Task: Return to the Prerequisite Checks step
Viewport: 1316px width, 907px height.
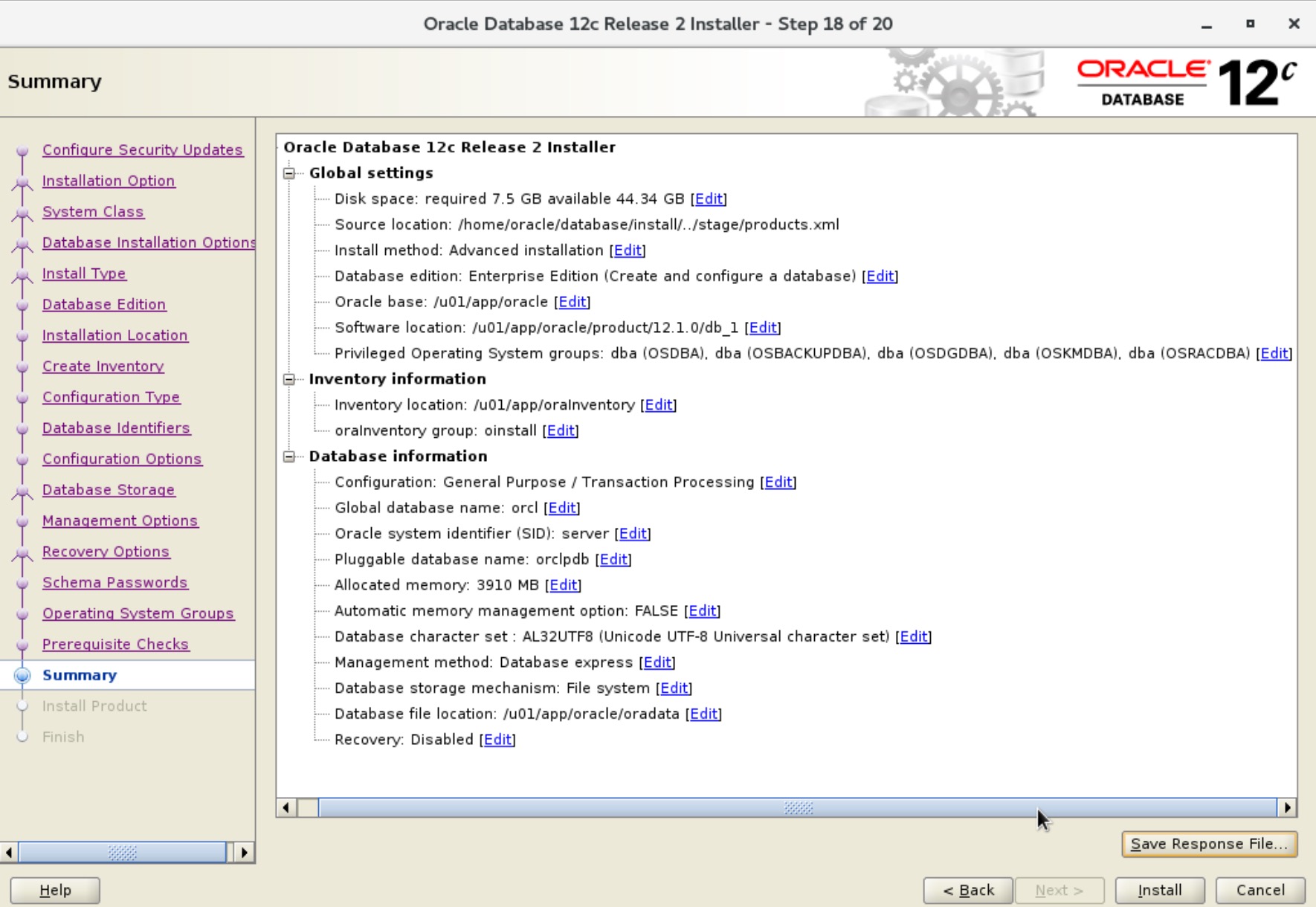Action: (116, 644)
